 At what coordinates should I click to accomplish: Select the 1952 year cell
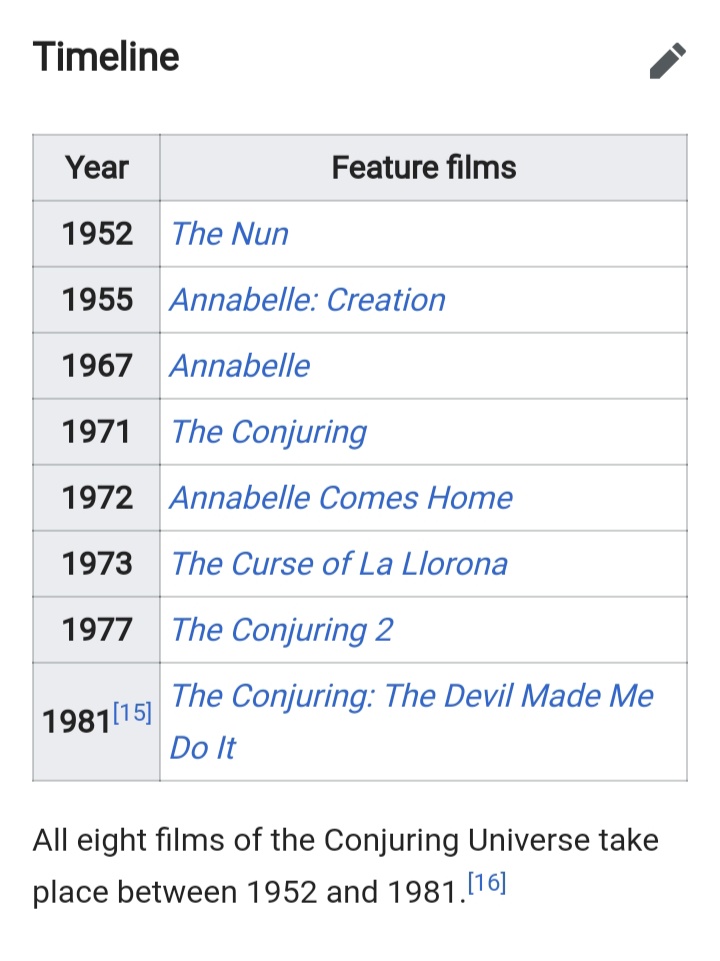[96, 234]
